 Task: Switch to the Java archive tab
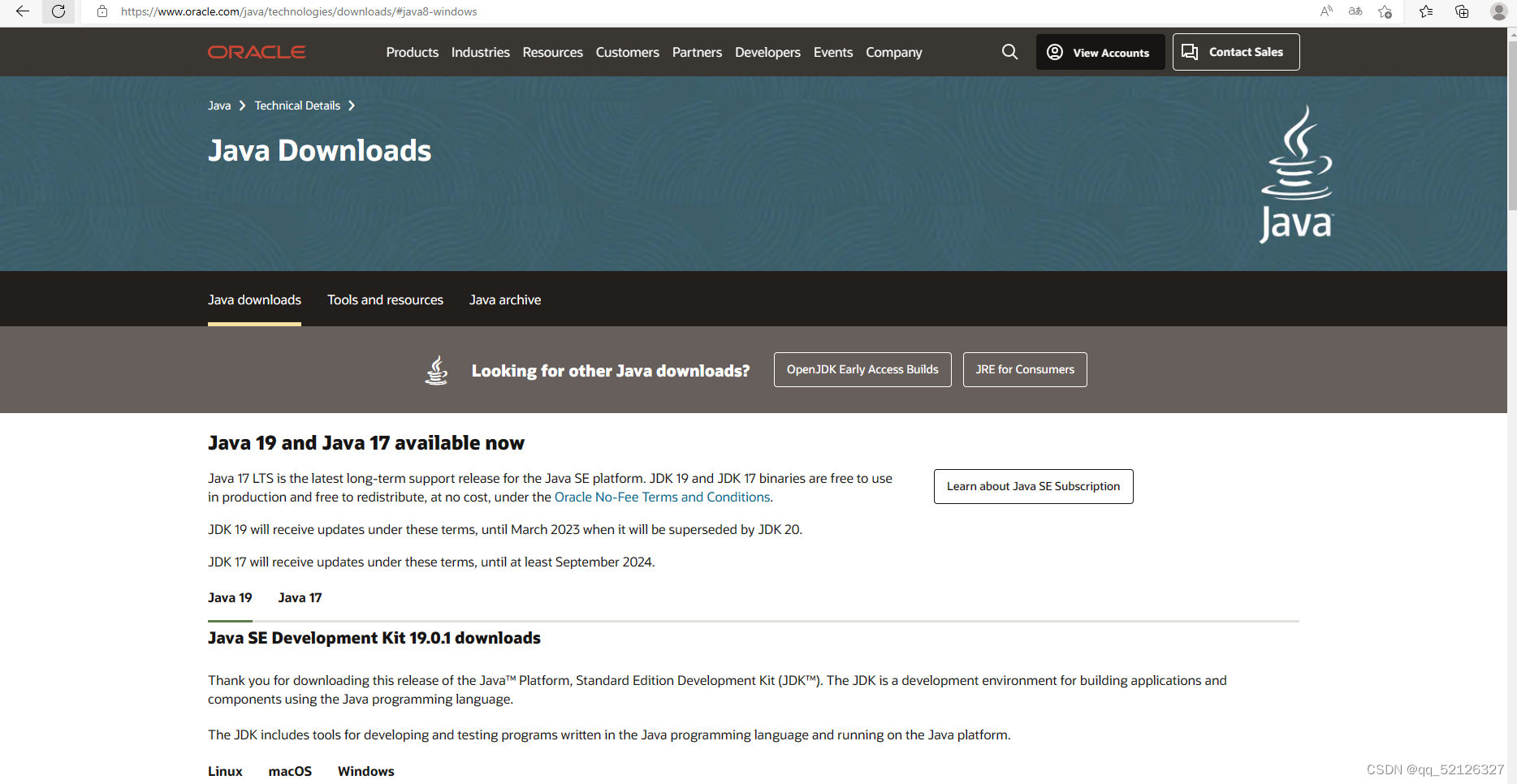tap(505, 299)
